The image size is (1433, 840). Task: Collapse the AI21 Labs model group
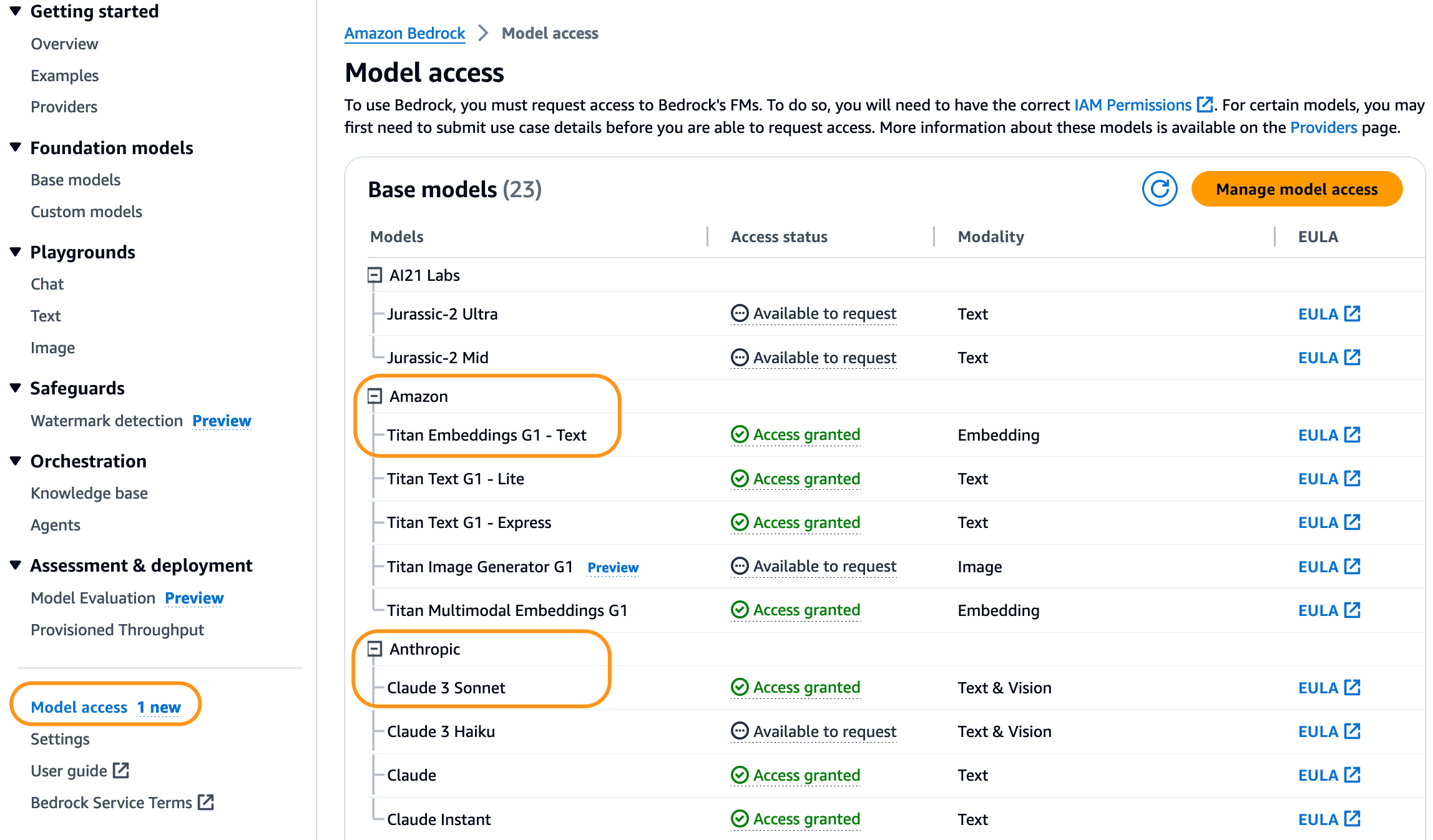pyautogui.click(x=374, y=275)
